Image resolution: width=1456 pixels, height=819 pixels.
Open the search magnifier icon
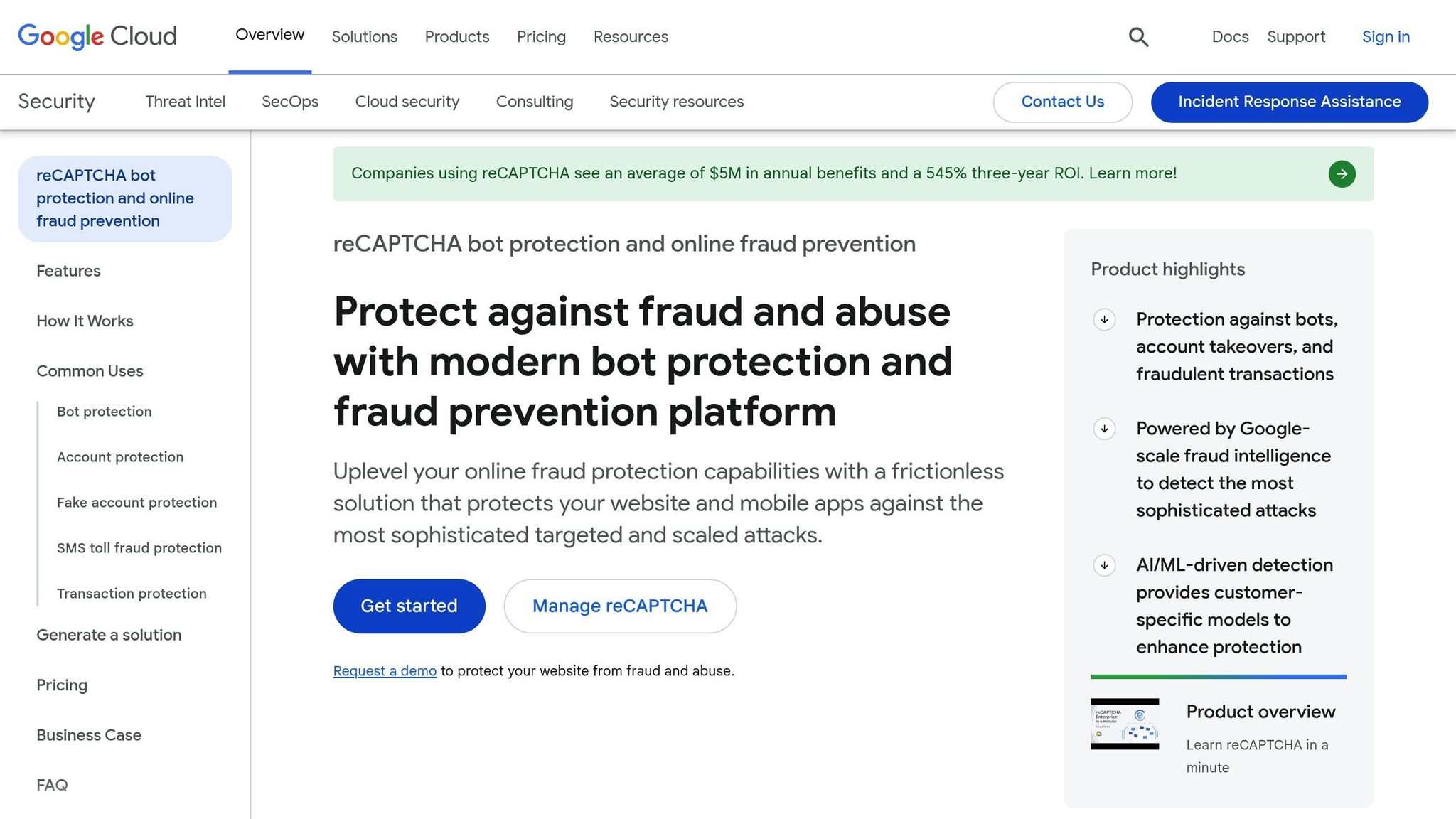(x=1138, y=37)
